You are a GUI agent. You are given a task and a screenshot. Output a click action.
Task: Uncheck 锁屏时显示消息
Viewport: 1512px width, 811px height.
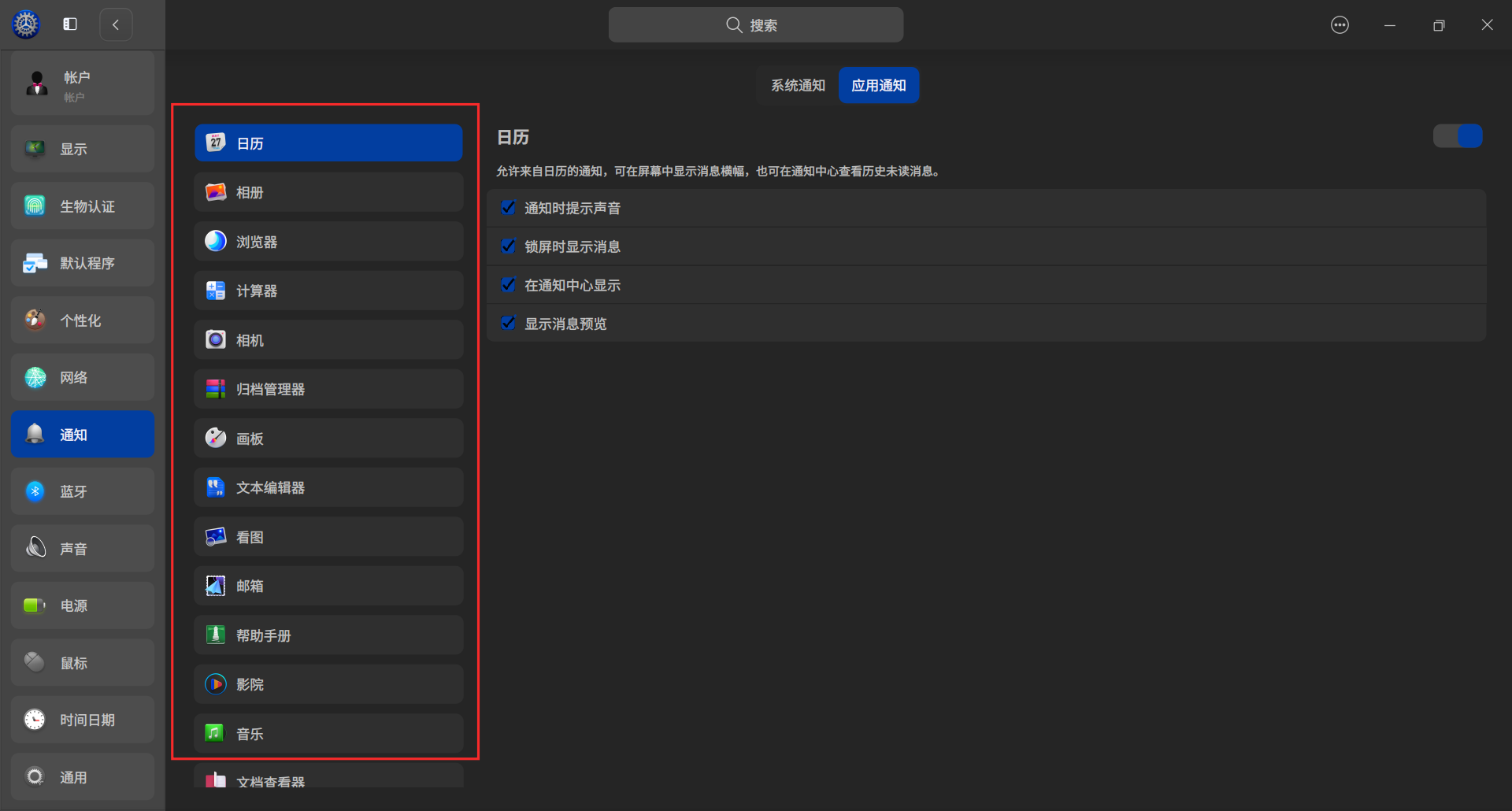508,246
